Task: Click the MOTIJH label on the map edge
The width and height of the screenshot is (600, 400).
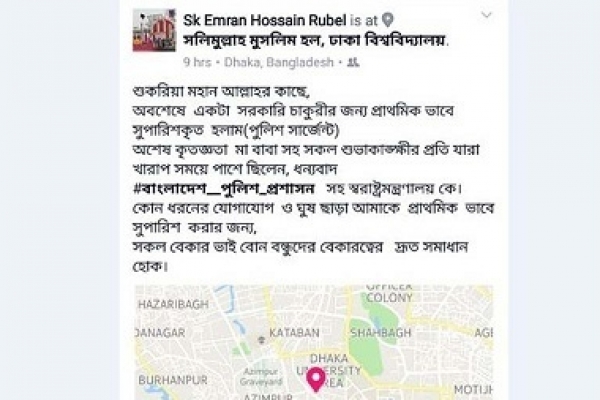Action: pyautogui.click(x=473, y=390)
